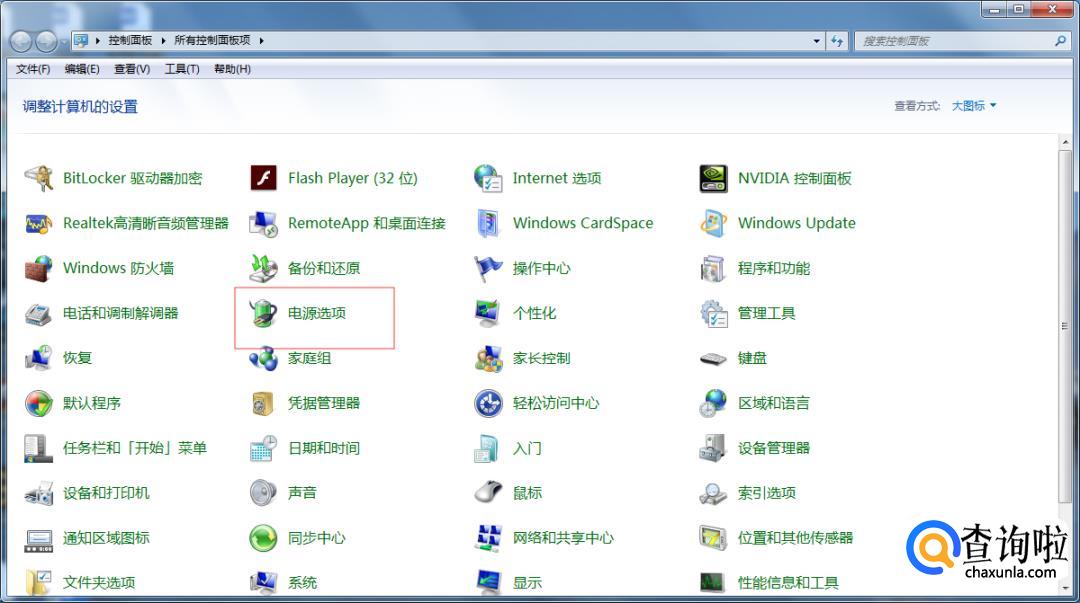Screen dimensions: 1080x603
Task: Launch the NVIDIA 控制面板 icon
Action: (x=713, y=178)
